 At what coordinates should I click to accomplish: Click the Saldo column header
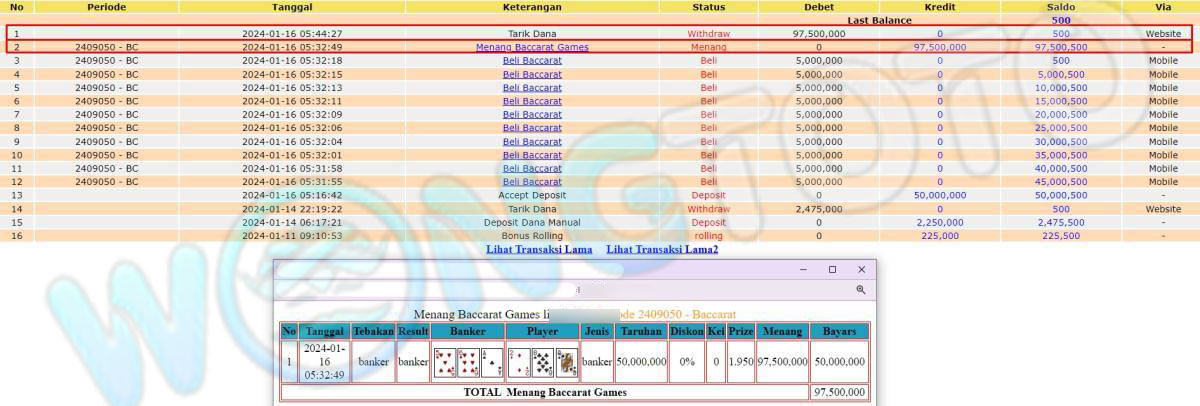pos(1060,7)
